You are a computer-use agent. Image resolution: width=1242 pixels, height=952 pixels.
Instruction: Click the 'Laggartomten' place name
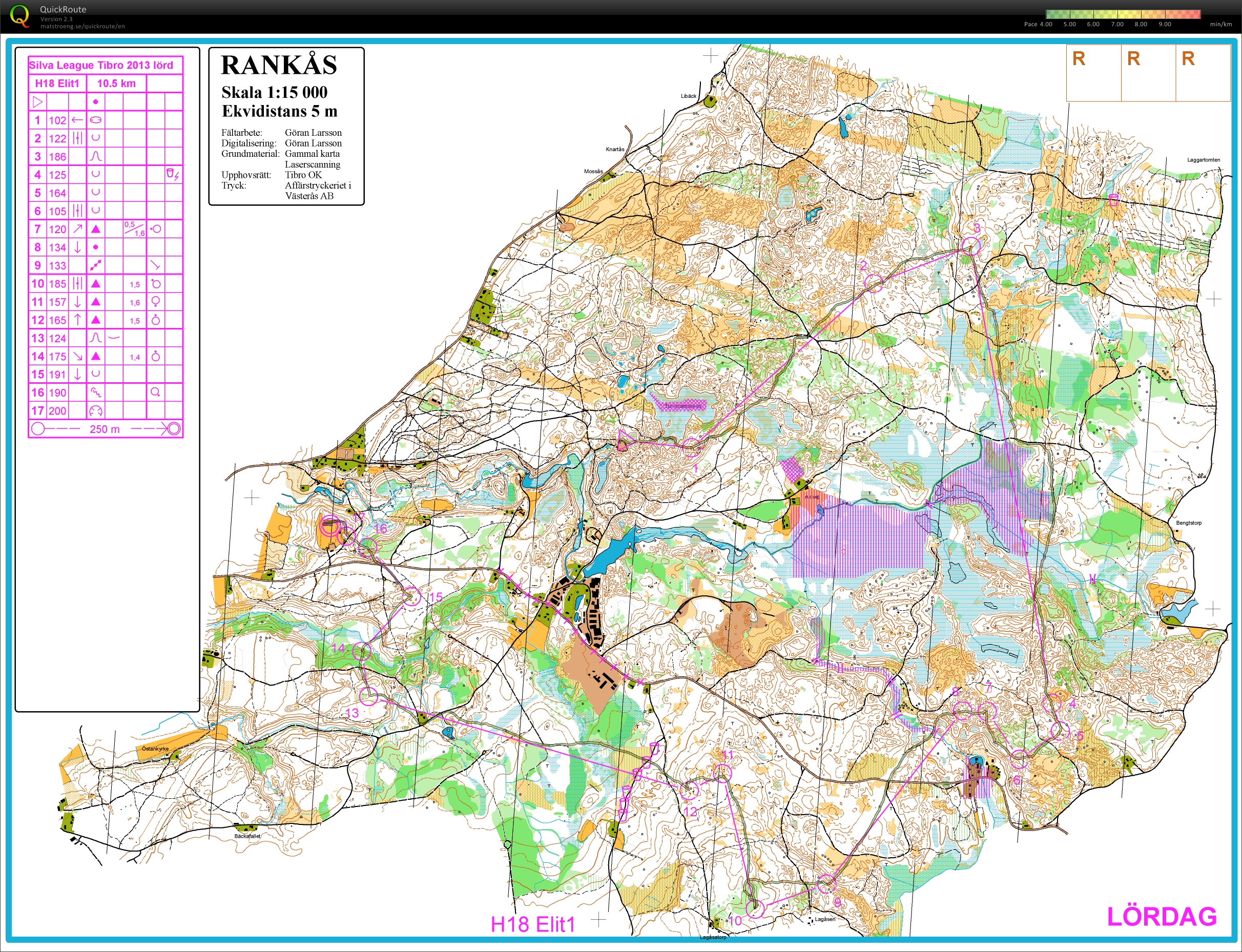click(1204, 160)
